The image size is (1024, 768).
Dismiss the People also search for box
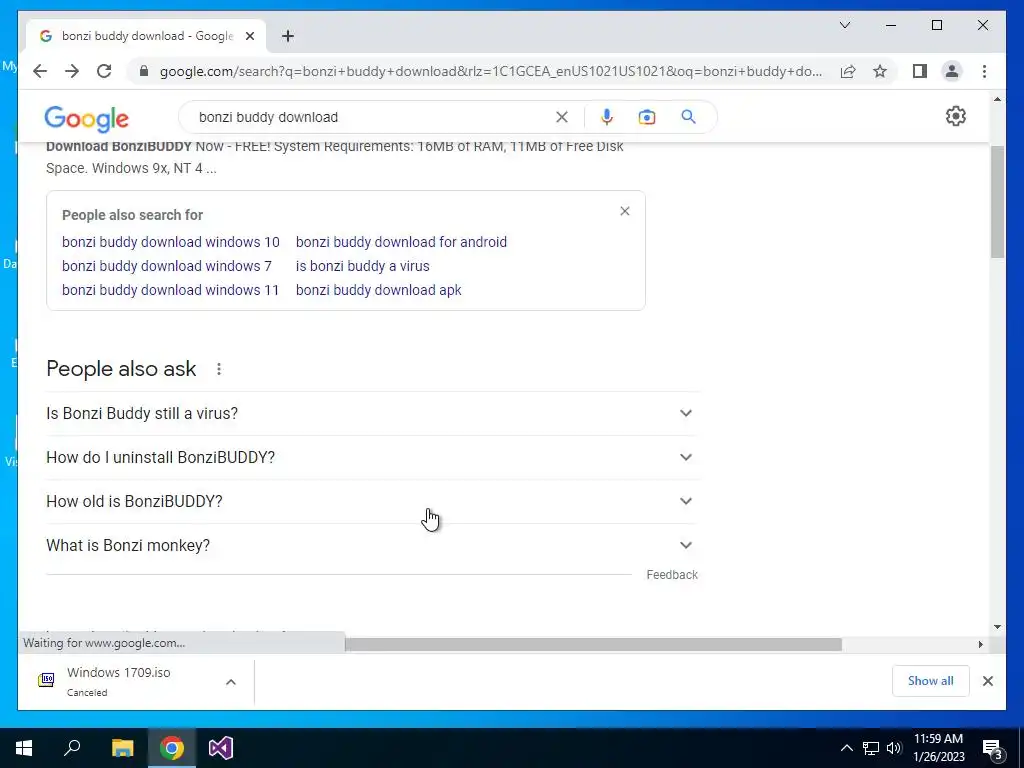625,211
